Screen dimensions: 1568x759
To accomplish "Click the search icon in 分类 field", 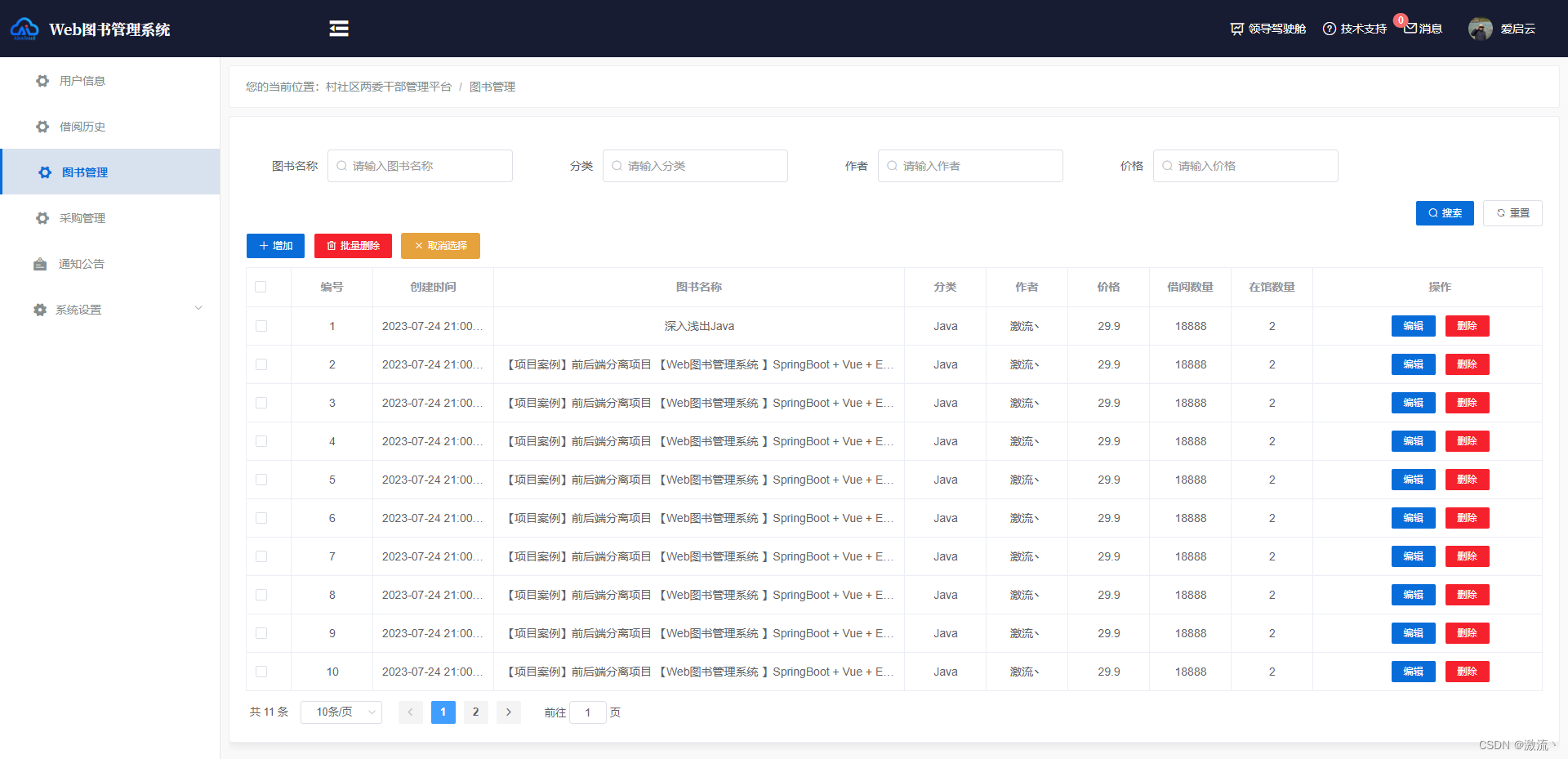I will [x=617, y=166].
